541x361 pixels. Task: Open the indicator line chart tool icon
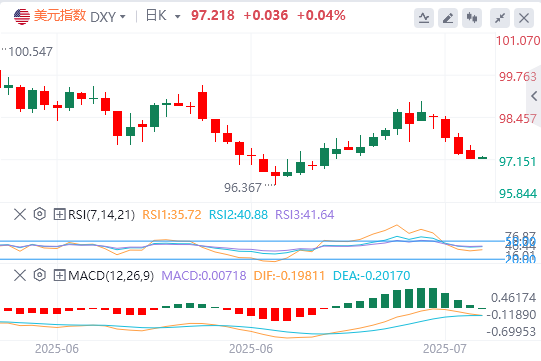point(424,18)
